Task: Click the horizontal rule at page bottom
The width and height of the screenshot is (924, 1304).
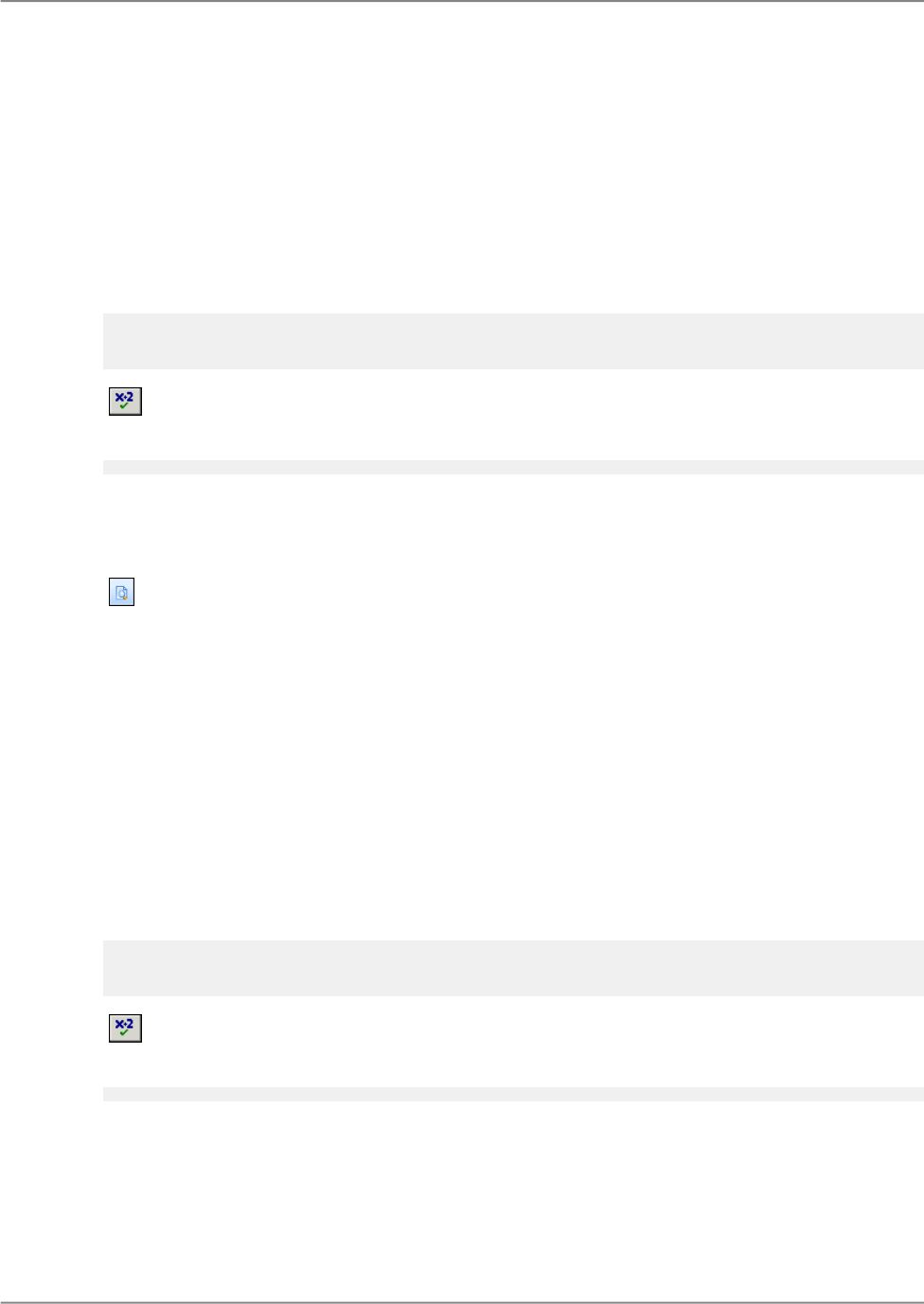Action: (462, 1302)
